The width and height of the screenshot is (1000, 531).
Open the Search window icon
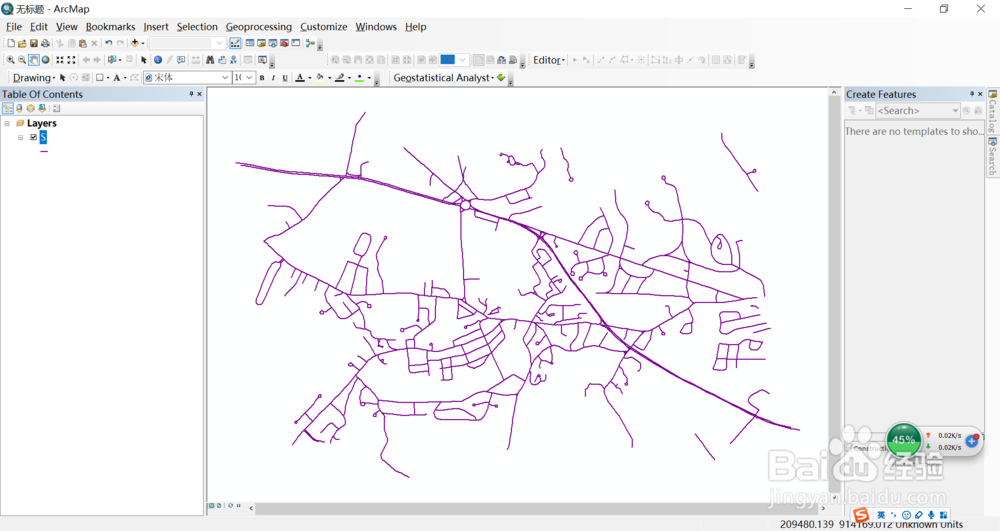pyautogui.click(x=273, y=43)
